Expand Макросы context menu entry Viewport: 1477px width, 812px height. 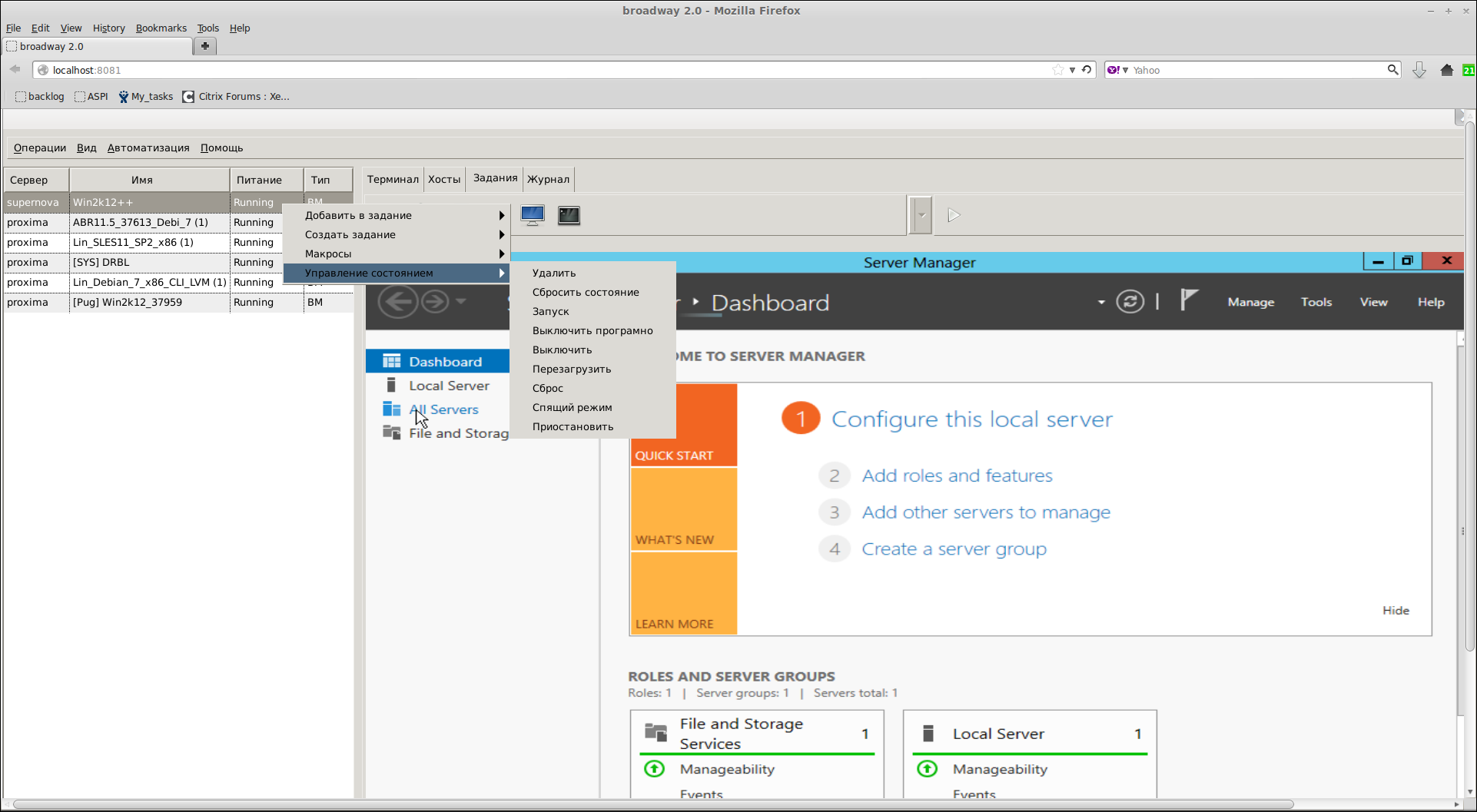[x=397, y=254]
